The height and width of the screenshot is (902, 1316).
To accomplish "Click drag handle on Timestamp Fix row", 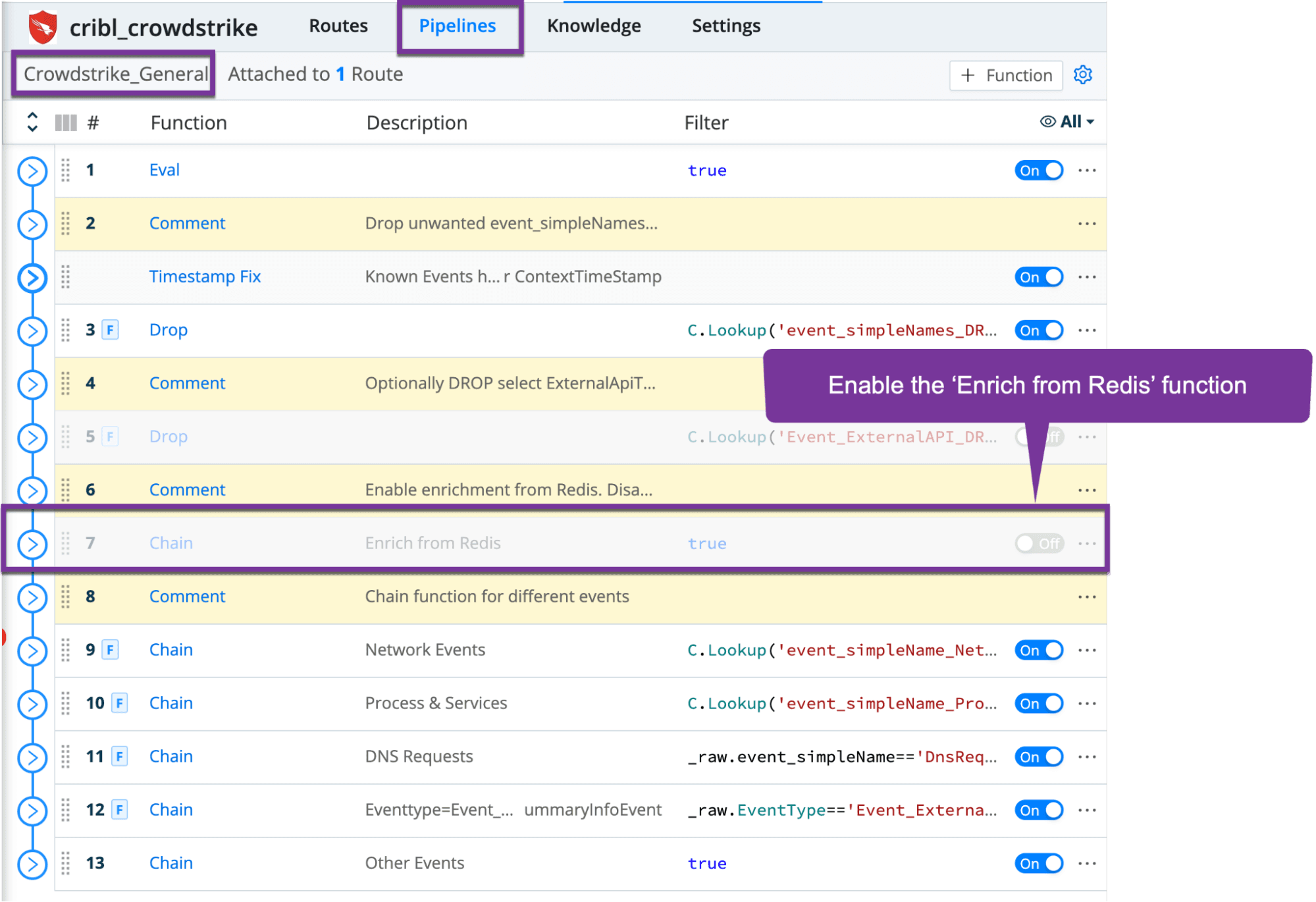I will point(66,277).
